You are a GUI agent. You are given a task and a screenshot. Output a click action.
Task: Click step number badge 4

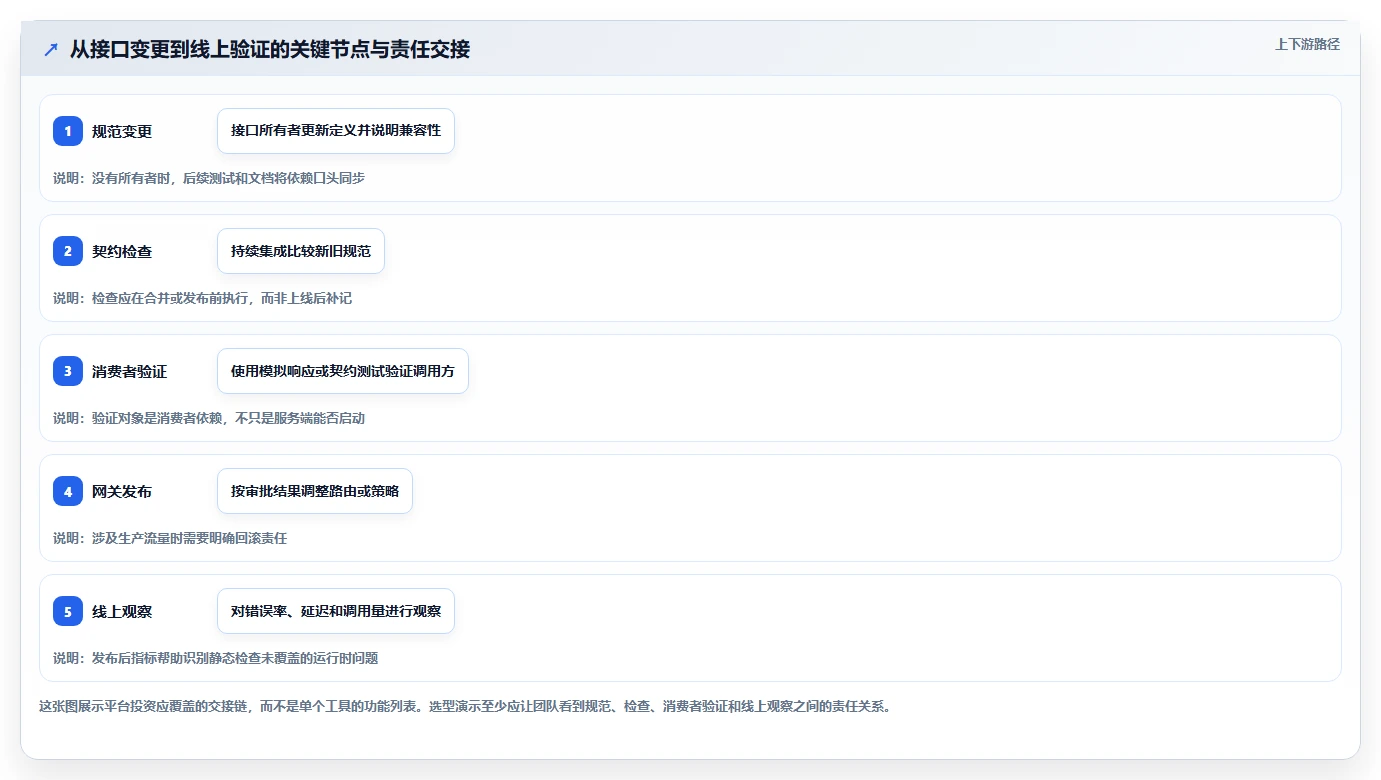[x=68, y=491]
